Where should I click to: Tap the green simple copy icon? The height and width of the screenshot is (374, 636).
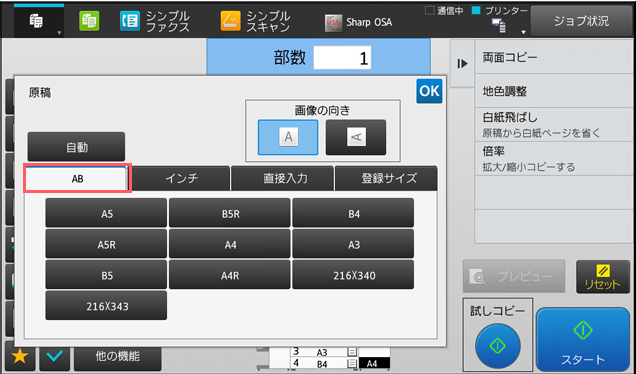[89, 21]
